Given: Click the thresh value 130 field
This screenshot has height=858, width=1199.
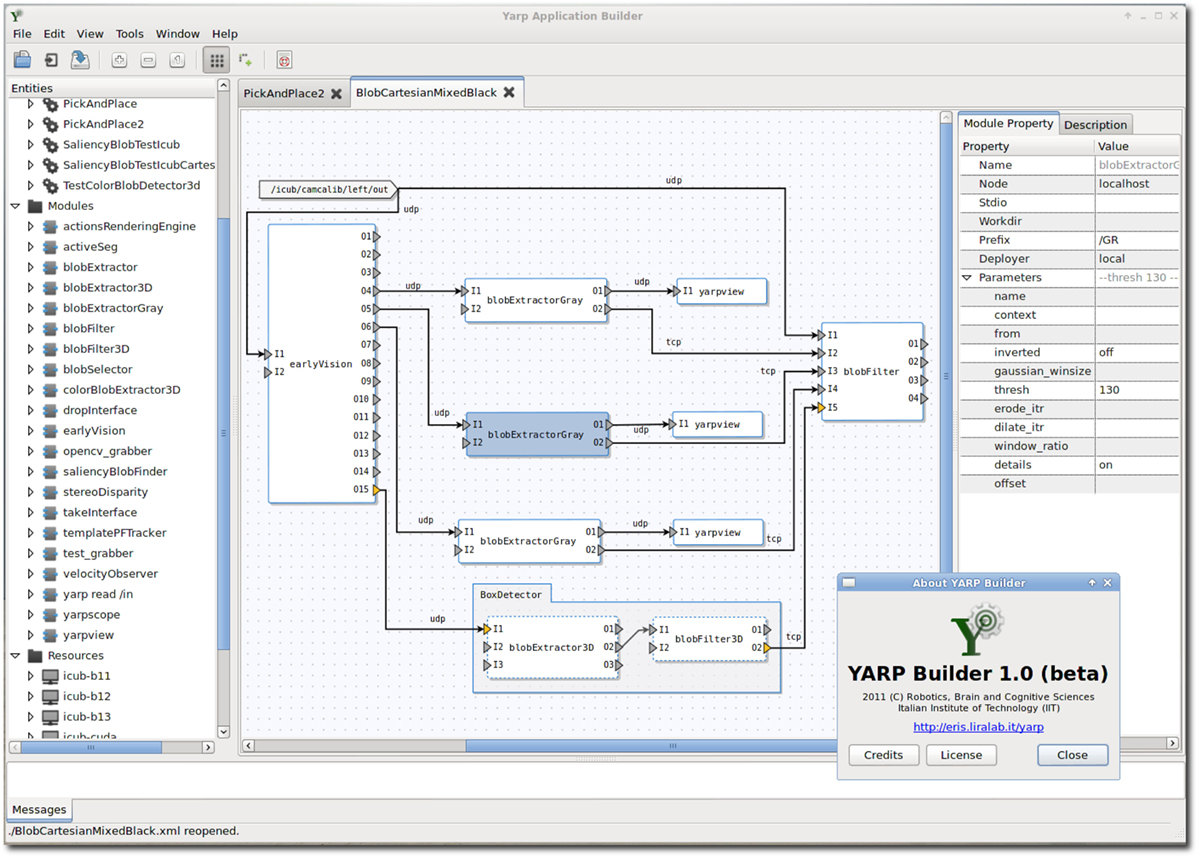Looking at the screenshot, I should click(1137, 390).
